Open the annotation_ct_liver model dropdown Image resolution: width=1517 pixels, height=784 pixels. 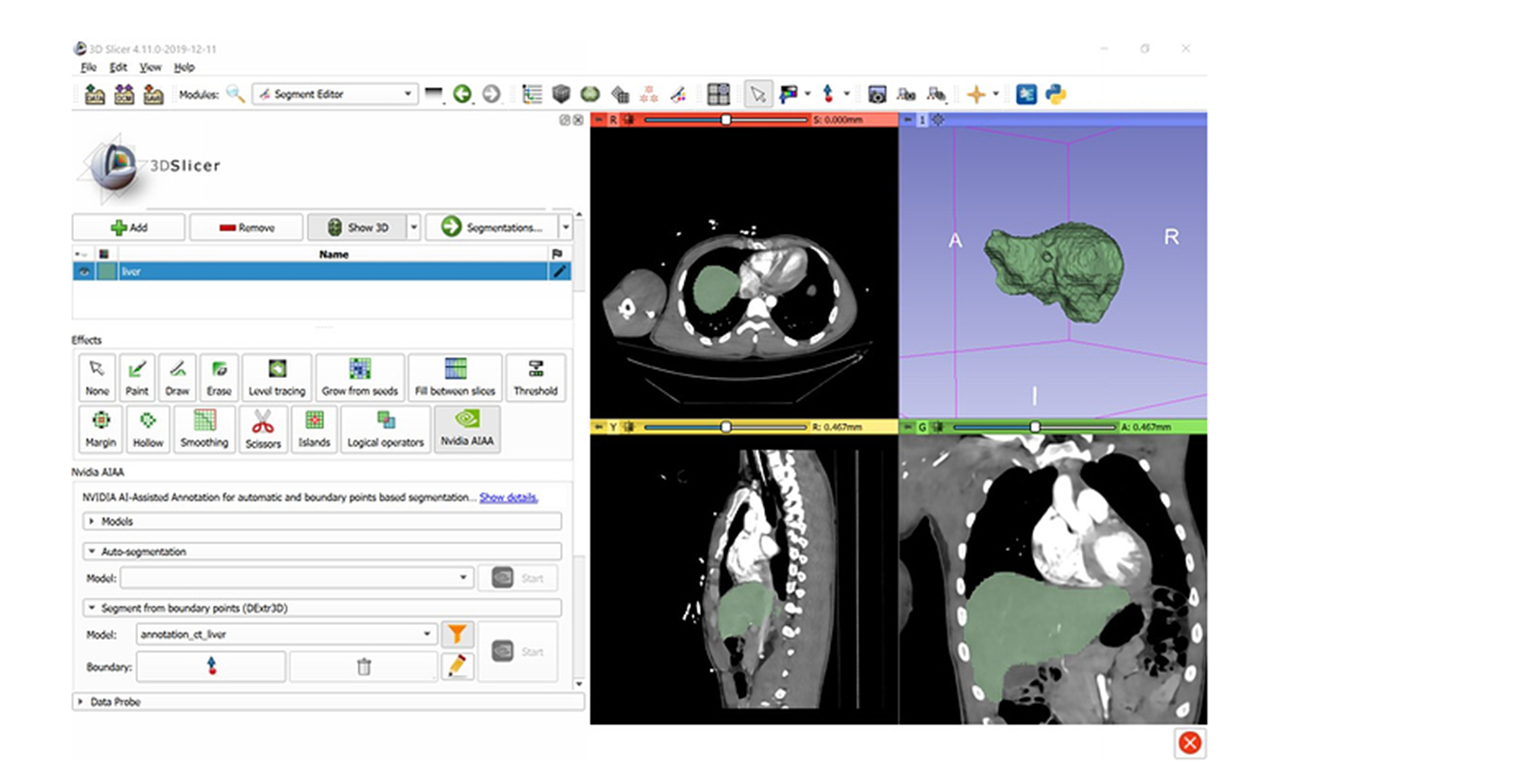pyautogui.click(x=286, y=634)
